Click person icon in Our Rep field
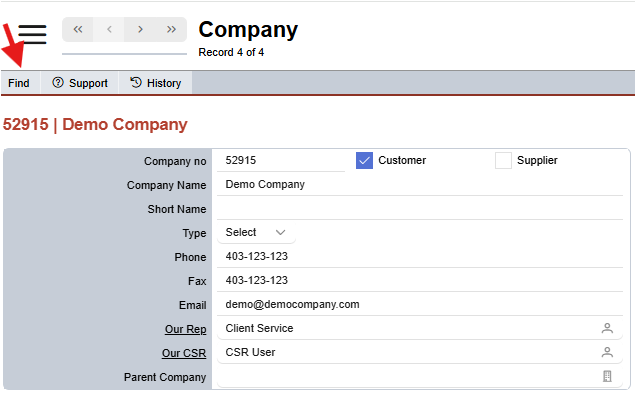This screenshot has height=400, width=635. coord(606,328)
